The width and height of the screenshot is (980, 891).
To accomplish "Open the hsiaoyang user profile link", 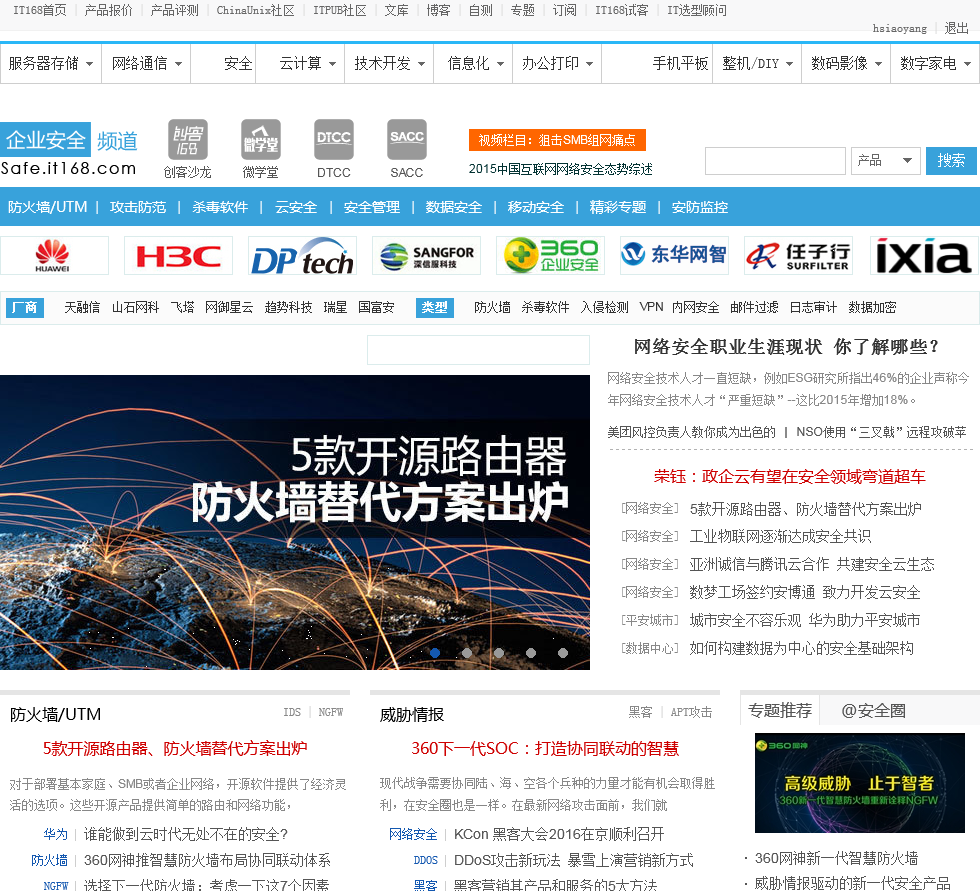I will pyautogui.click(x=899, y=28).
